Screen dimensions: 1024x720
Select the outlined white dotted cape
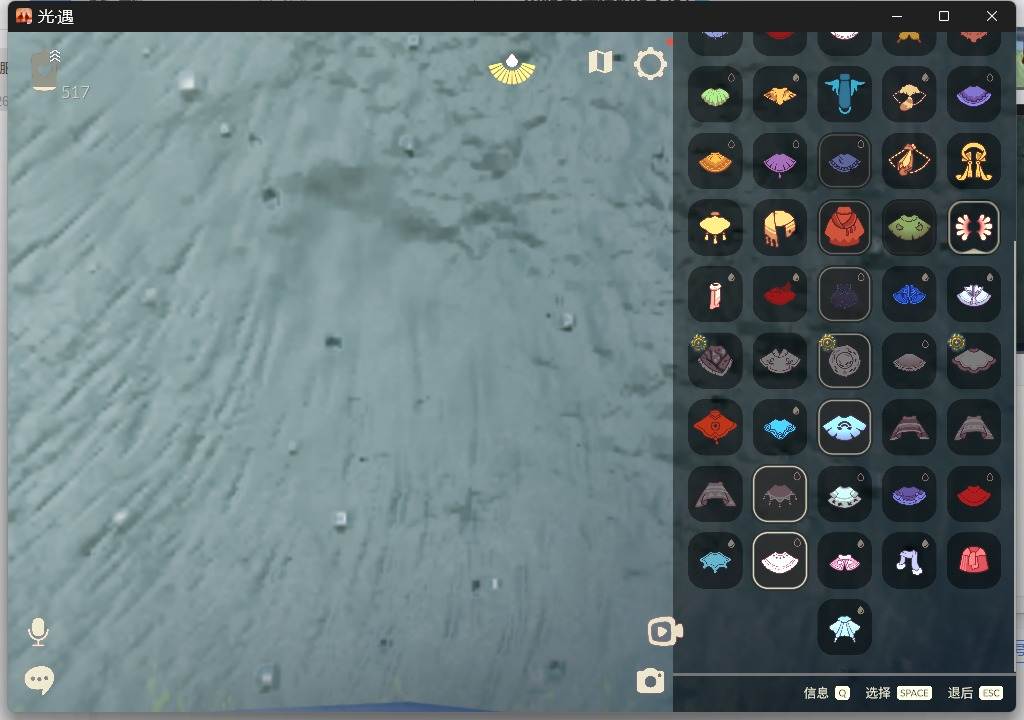(779, 561)
